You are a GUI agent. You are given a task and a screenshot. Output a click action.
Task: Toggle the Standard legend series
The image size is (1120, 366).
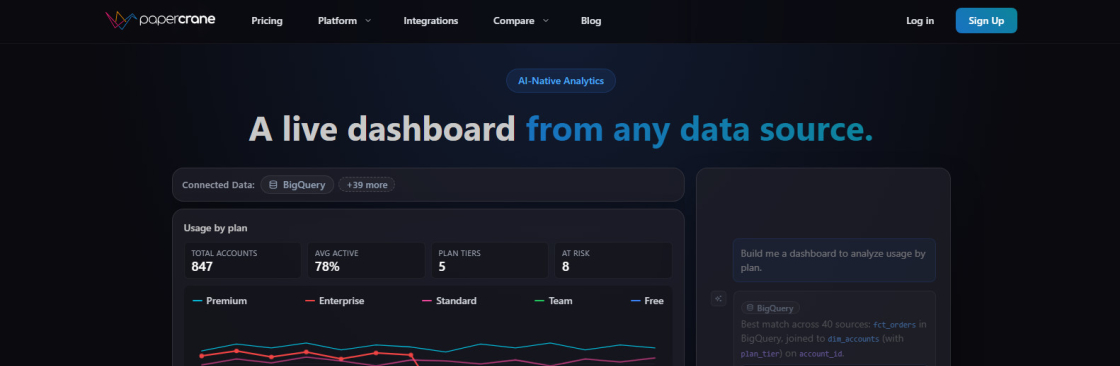pyautogui.click(x=449, y=301)
